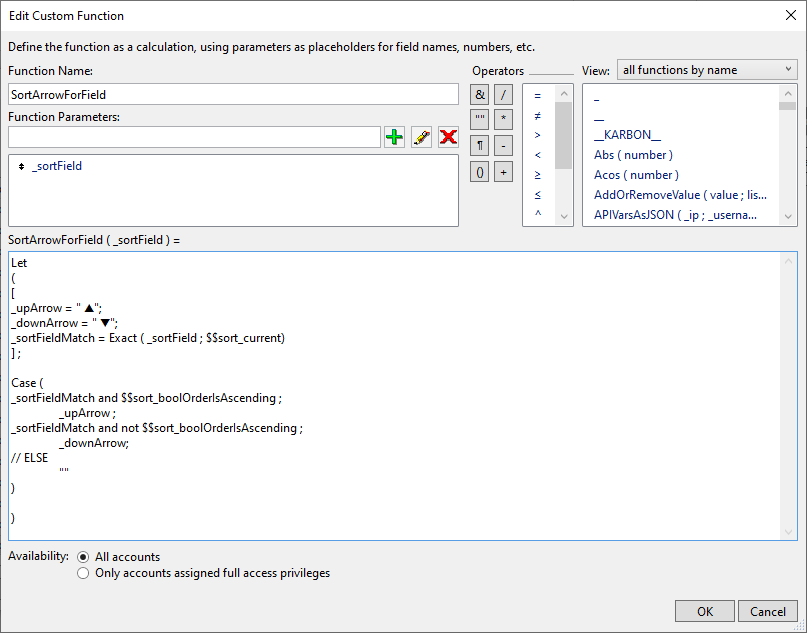The height and width of the screenshot is (633, 807).
Task: Choose the less-than comparison operator
Action: (x=538, y=155)
